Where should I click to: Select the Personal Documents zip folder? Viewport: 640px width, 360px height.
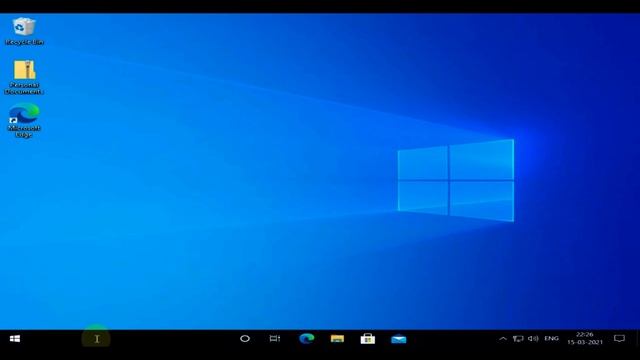24,77
